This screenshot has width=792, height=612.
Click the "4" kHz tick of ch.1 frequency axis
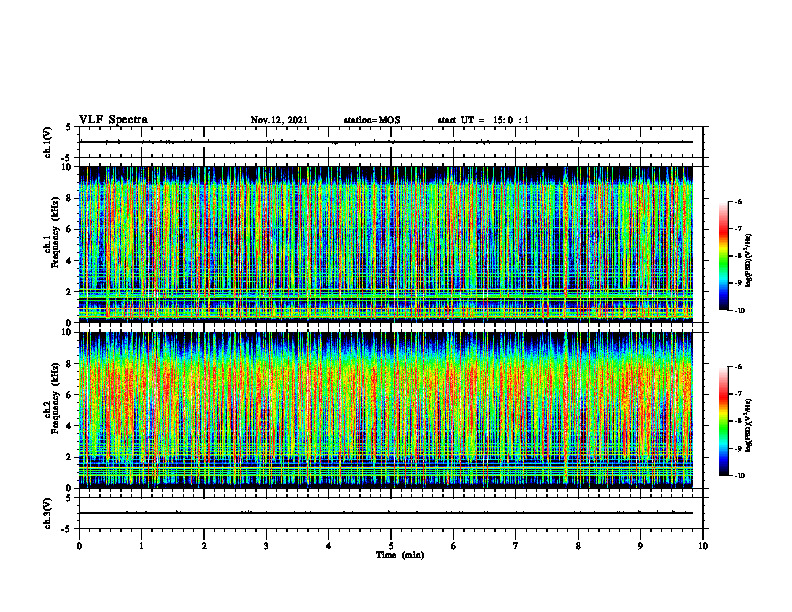[x=70, y=261]
